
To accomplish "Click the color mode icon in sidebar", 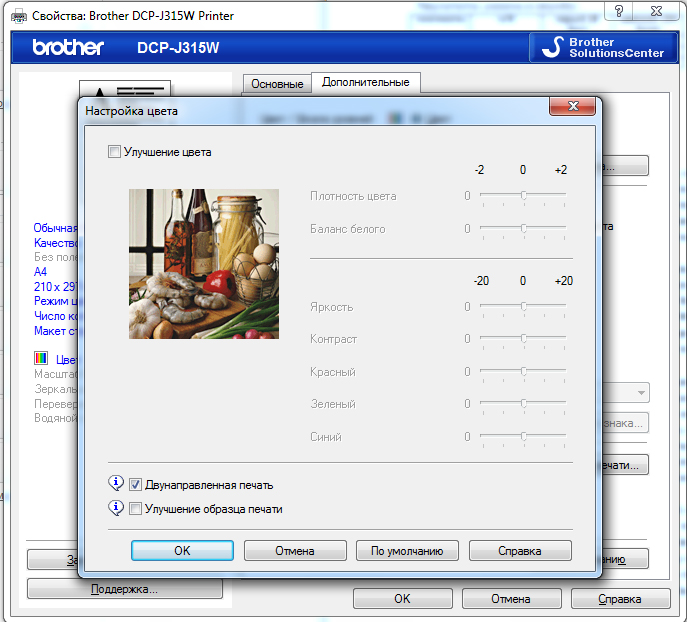I will coord(41,358).
